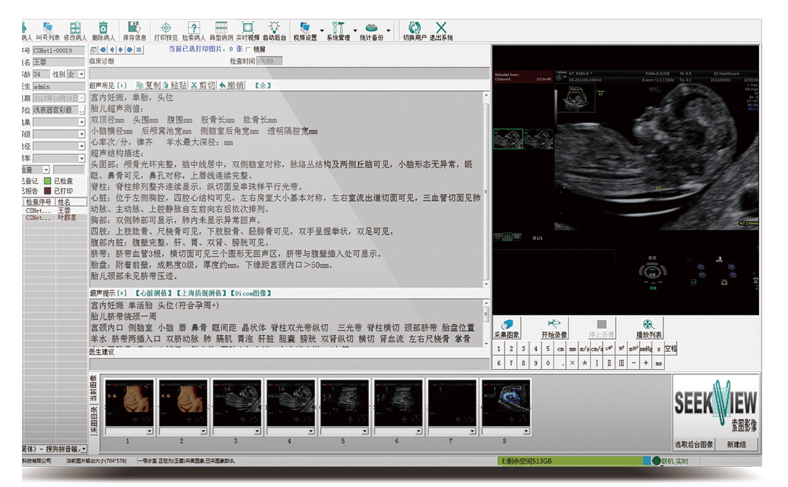The image size is (788, 487).
Task: Click 【上海质股测值】 template link
Action: coord(201,293)
